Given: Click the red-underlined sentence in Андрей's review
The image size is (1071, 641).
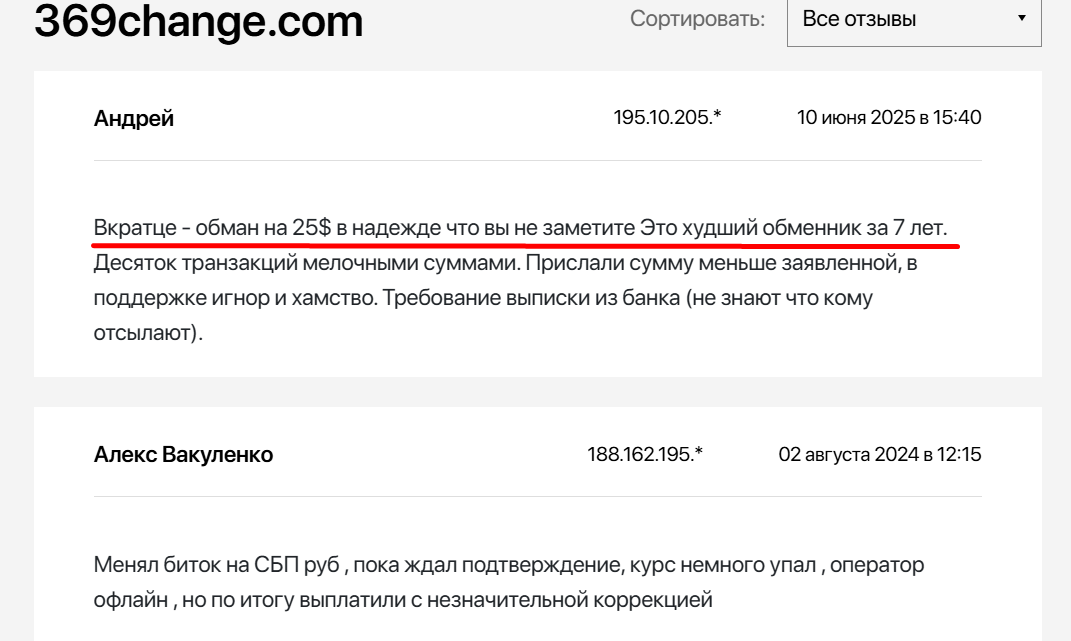Looking at the screenshot, I should 520,228.
